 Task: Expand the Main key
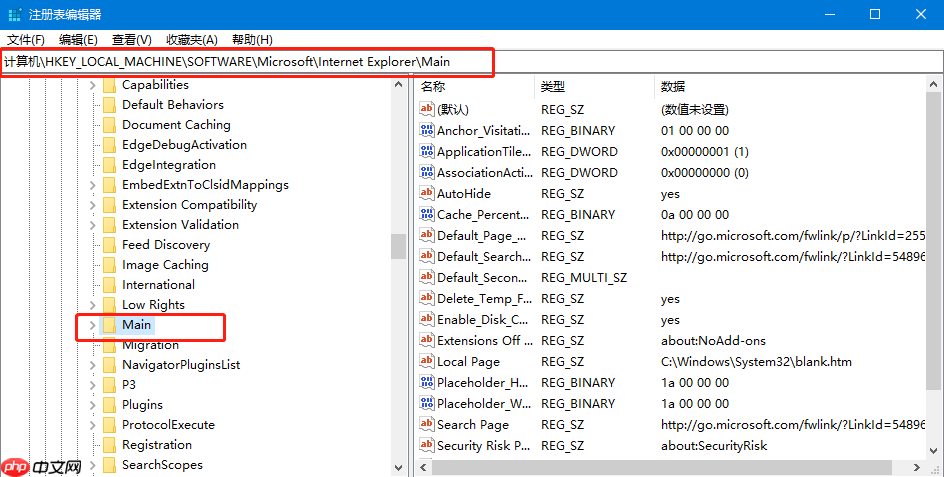pos(93,325)
